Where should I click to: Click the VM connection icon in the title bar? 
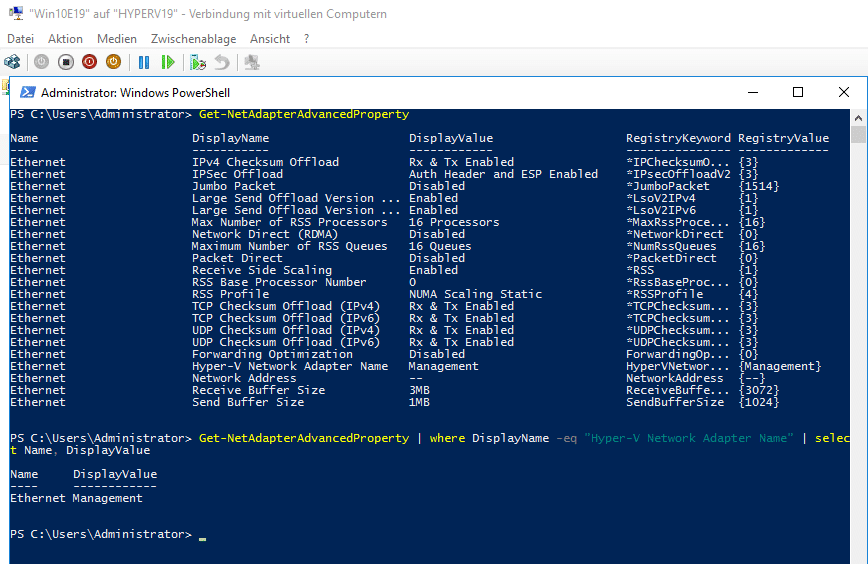click(16, 13)
